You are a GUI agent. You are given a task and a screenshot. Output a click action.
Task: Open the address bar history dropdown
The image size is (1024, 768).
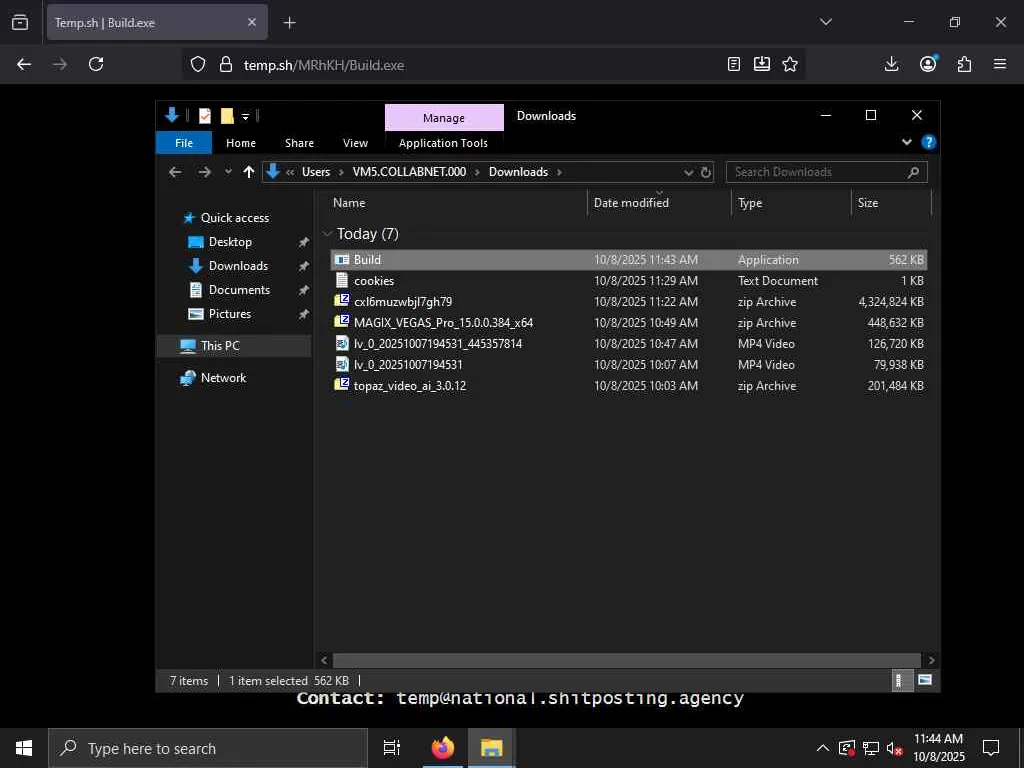click(x=688, y=172)
